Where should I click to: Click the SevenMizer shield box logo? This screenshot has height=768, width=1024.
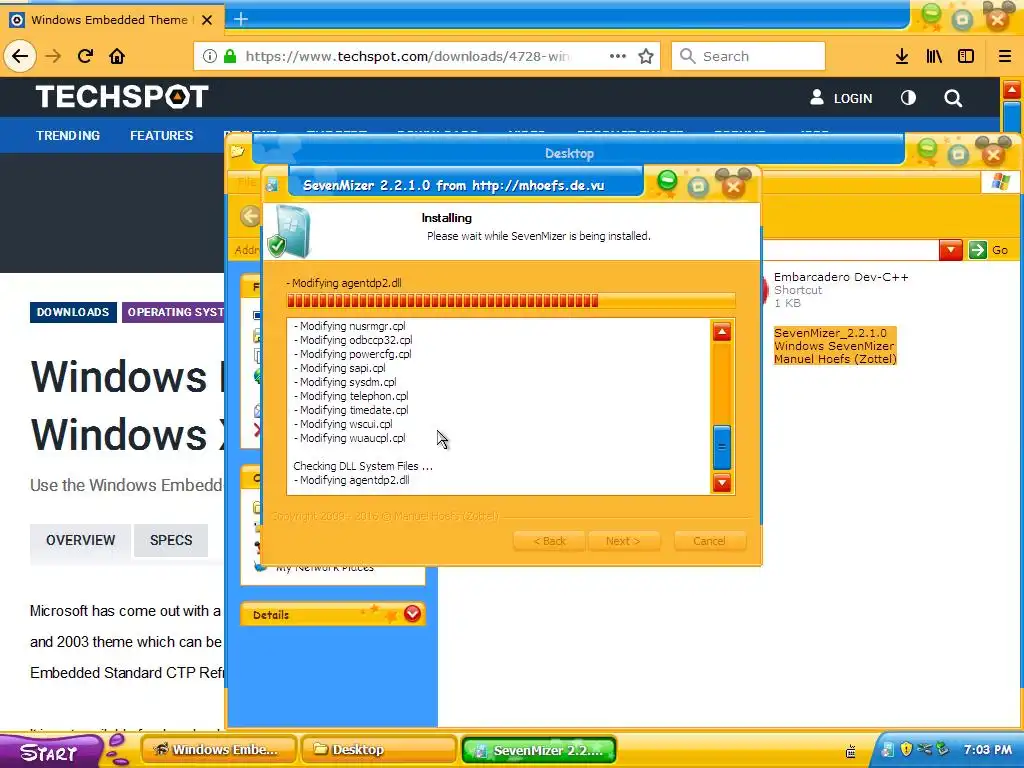tap(291, 231)
